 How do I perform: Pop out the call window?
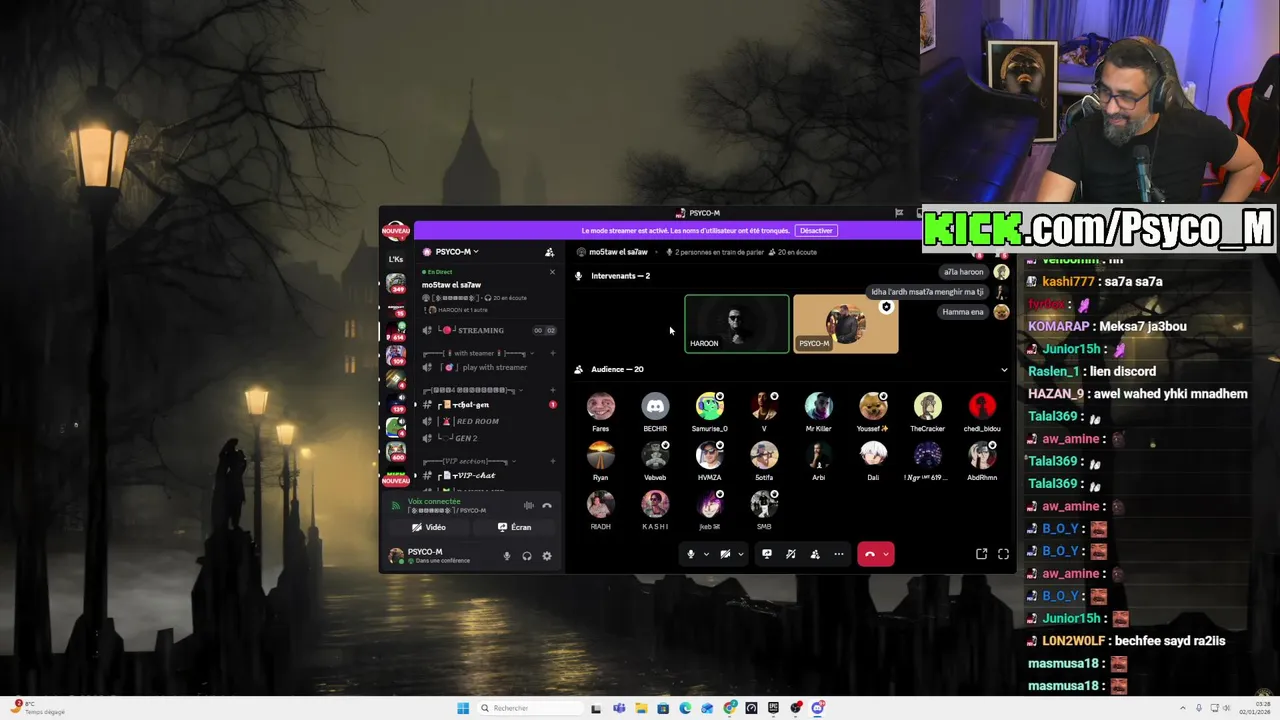982,554
